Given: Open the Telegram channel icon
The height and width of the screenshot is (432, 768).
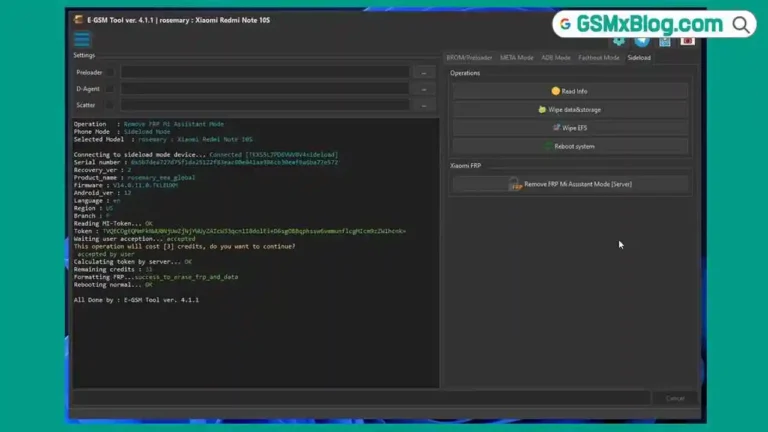Looking at the screenshot, I should click(x=642, y=41).
